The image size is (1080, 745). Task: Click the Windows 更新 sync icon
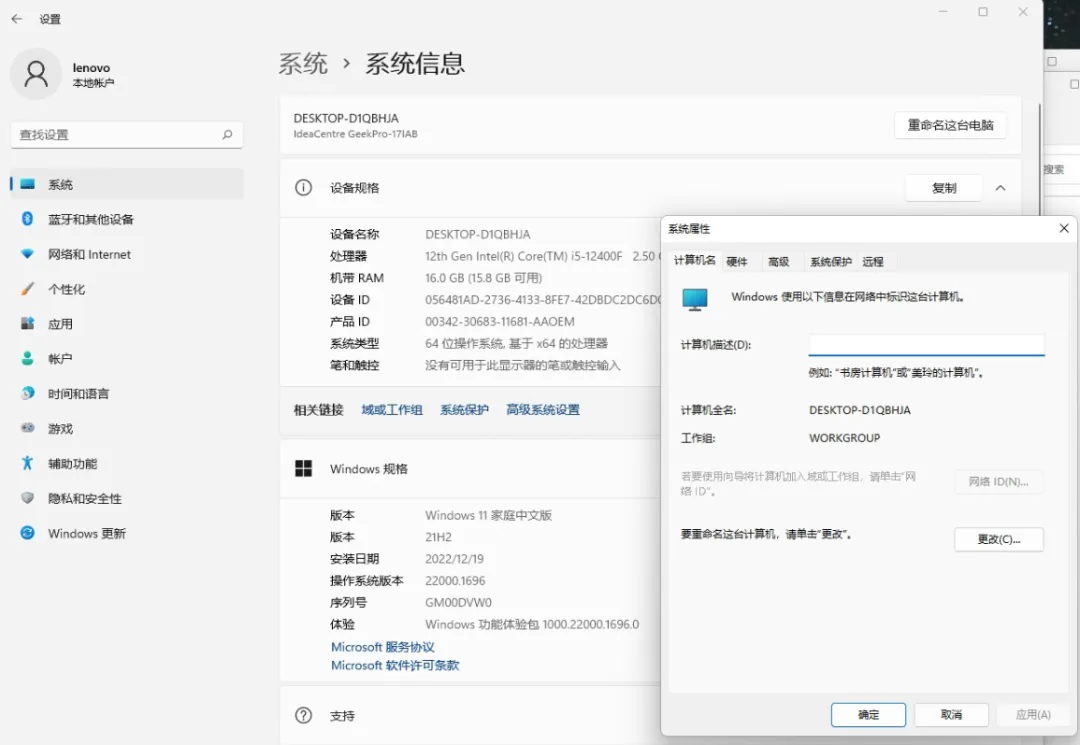[x=28, y=533]
